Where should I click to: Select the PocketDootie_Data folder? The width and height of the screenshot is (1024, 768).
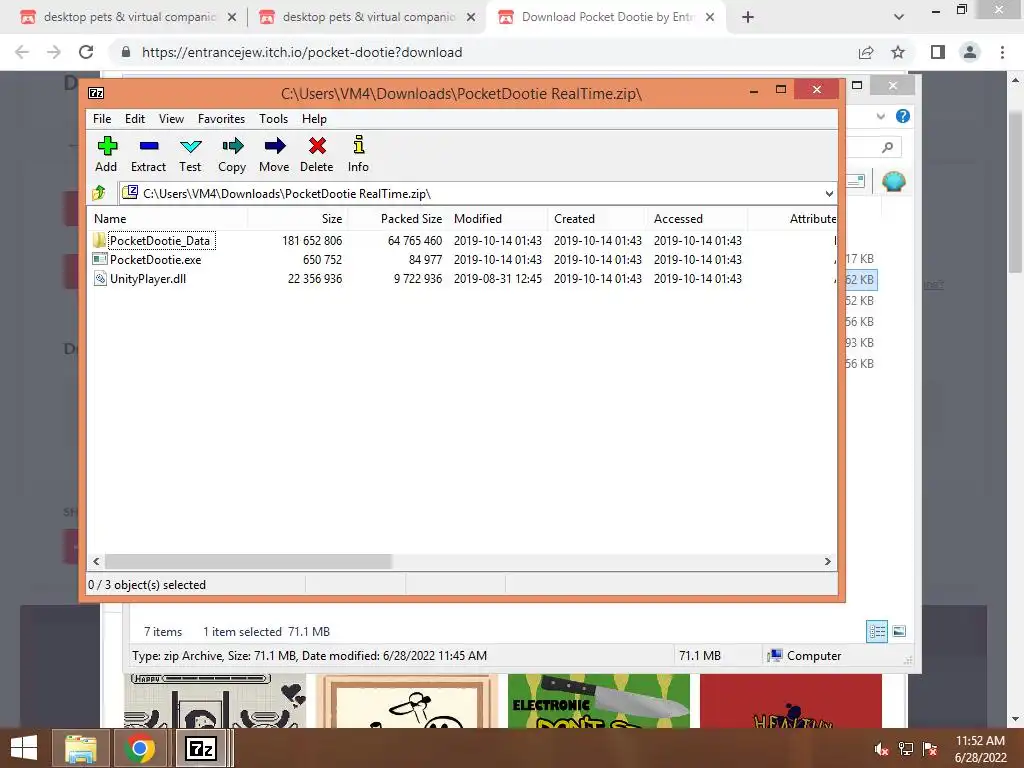159,241
